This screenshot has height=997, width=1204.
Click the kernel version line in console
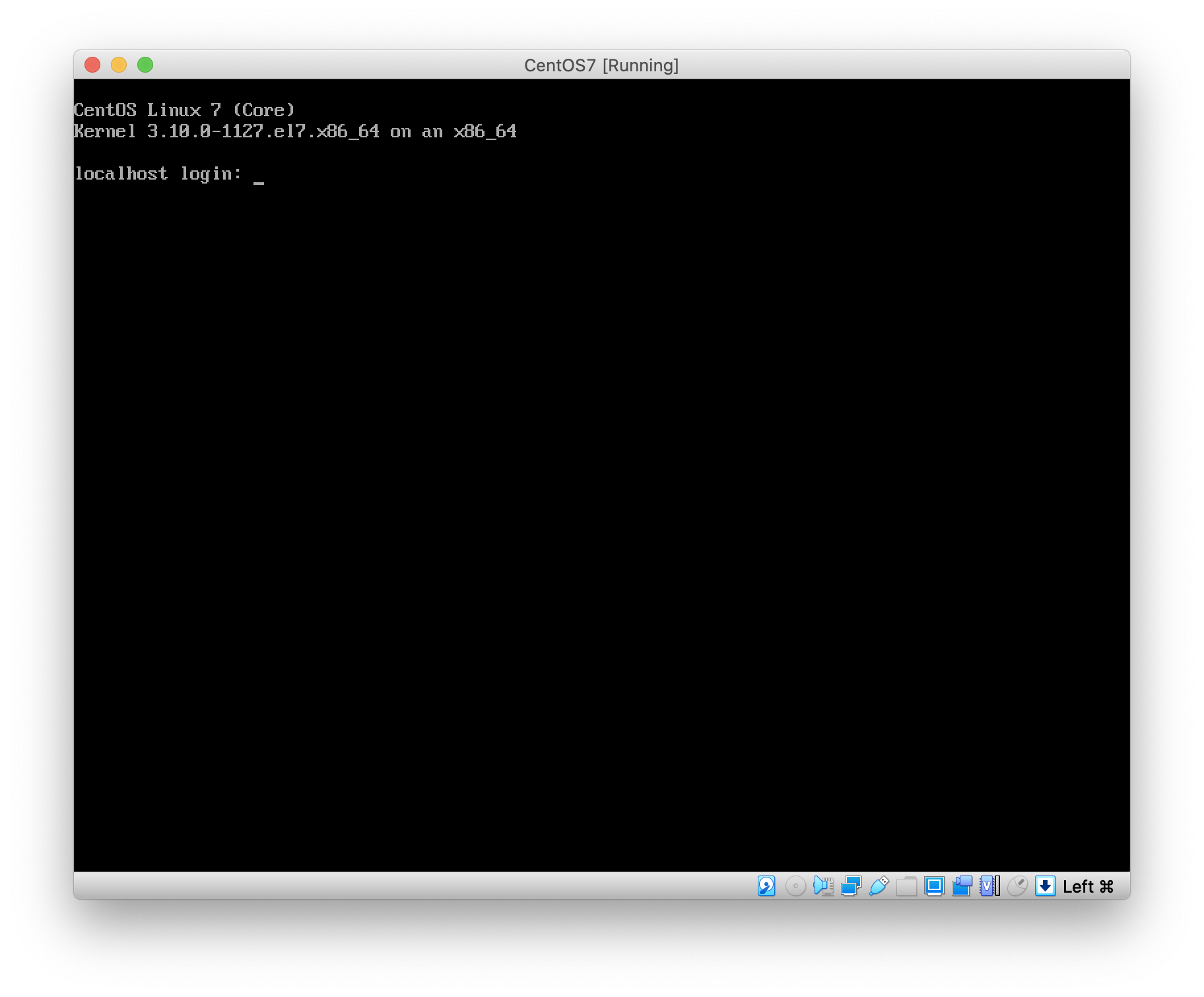[x=295, y=131]
